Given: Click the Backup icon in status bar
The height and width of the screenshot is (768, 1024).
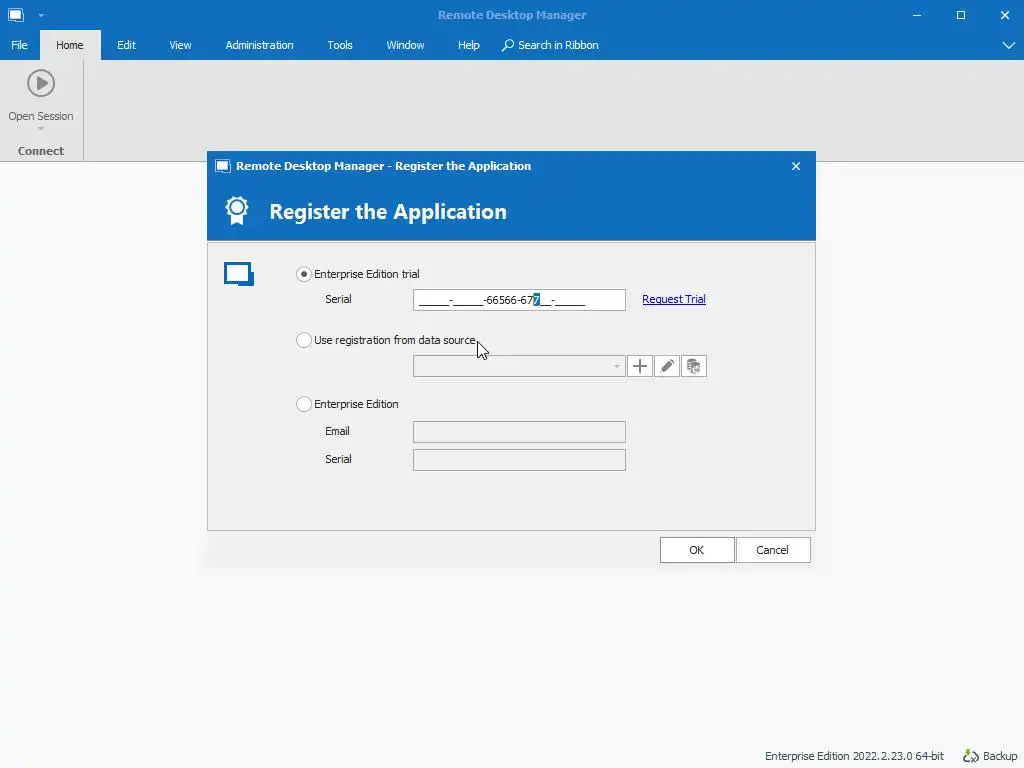Looking at the screenshot, I should (970, 756).
